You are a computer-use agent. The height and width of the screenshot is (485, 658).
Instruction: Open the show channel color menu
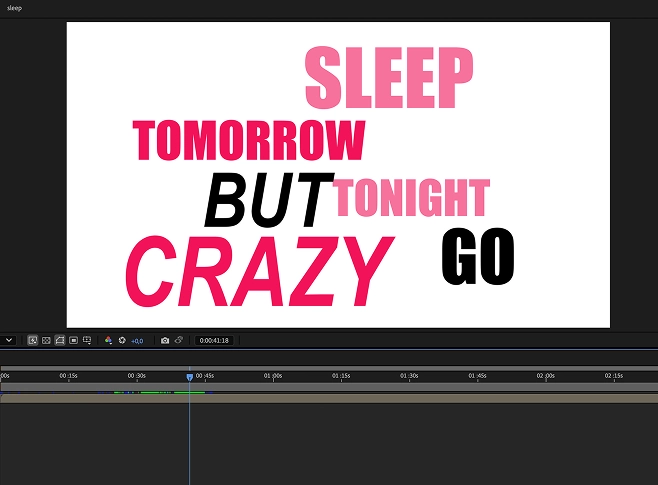tap(108, 340)
